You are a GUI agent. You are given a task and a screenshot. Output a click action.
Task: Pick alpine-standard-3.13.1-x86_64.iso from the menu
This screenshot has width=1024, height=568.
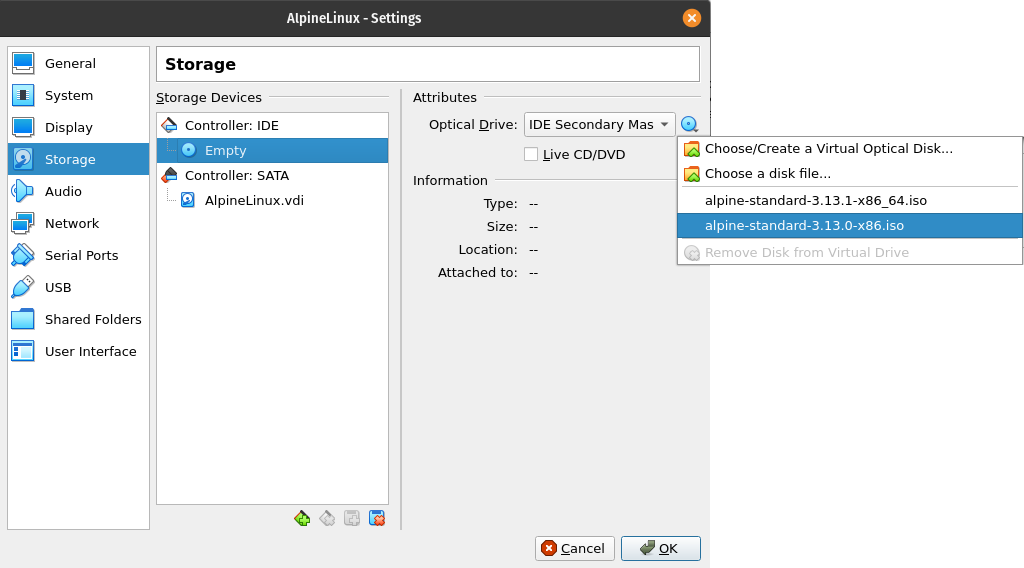point(850,200)
